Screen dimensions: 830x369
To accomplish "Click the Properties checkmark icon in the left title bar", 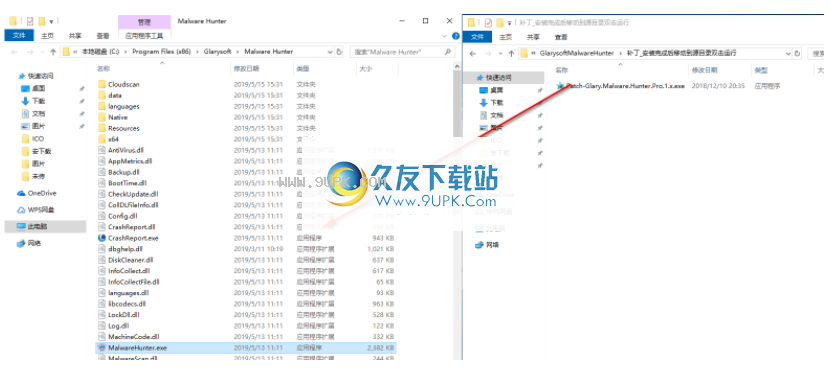I will coord(30,21).
